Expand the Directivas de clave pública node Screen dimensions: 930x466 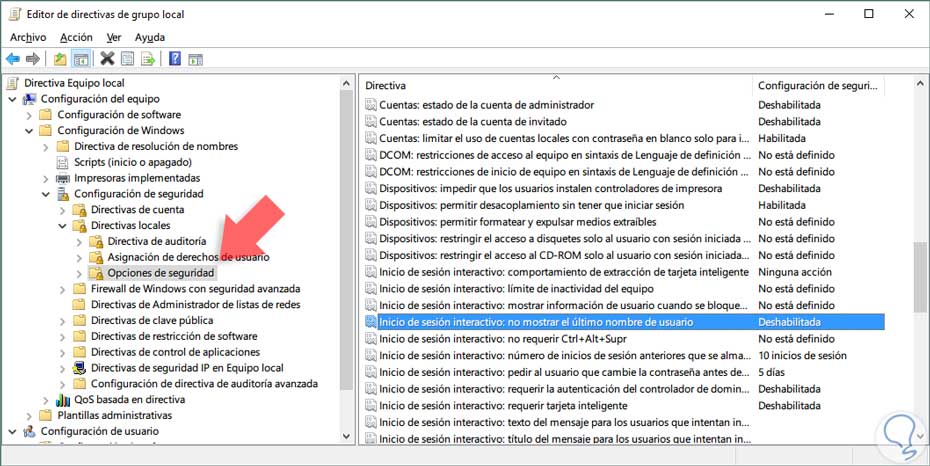(x=62, y=321)
